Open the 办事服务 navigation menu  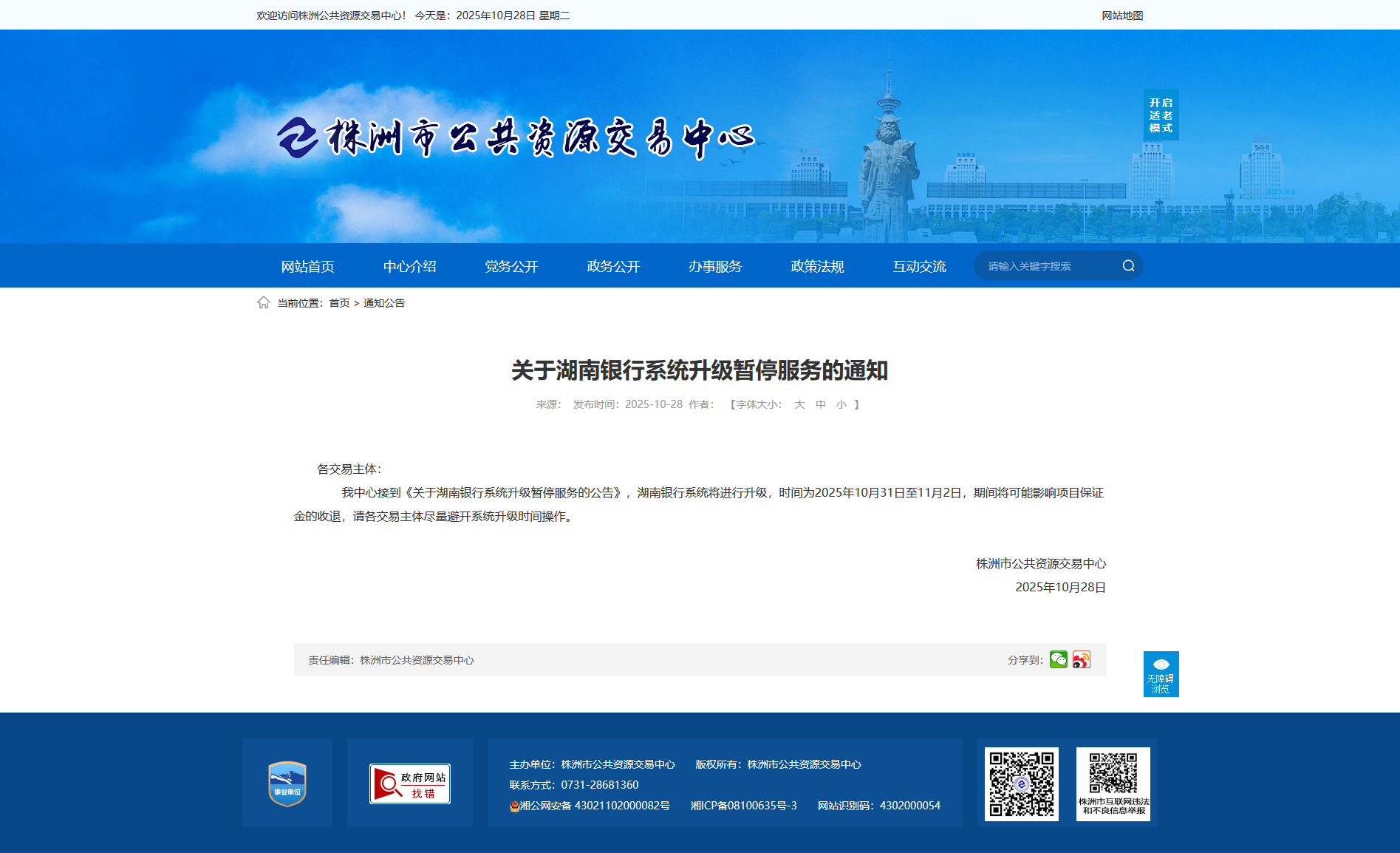click(715, 266)
